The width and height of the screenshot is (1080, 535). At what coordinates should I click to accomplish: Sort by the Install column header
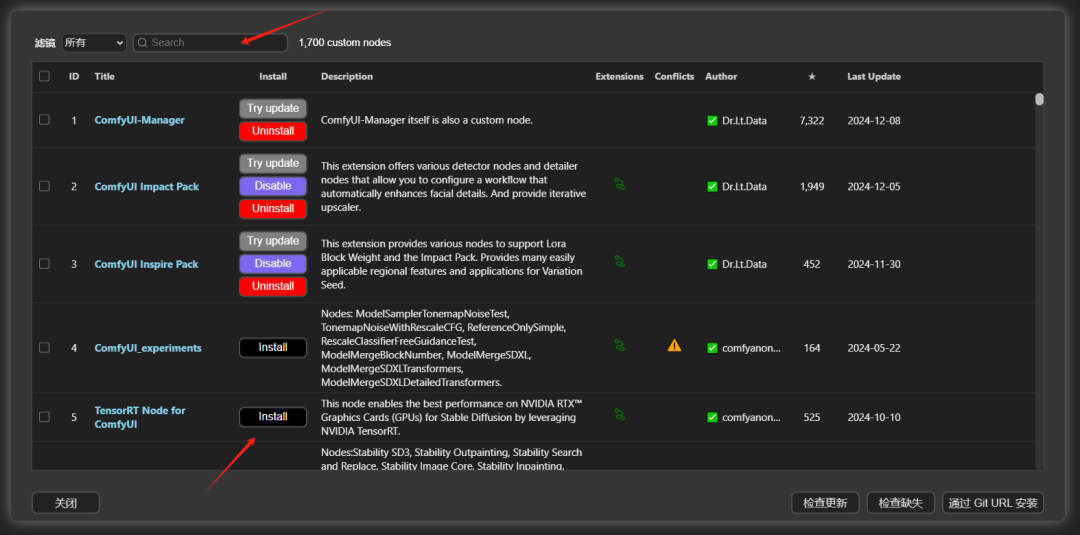tap(273, 76)
